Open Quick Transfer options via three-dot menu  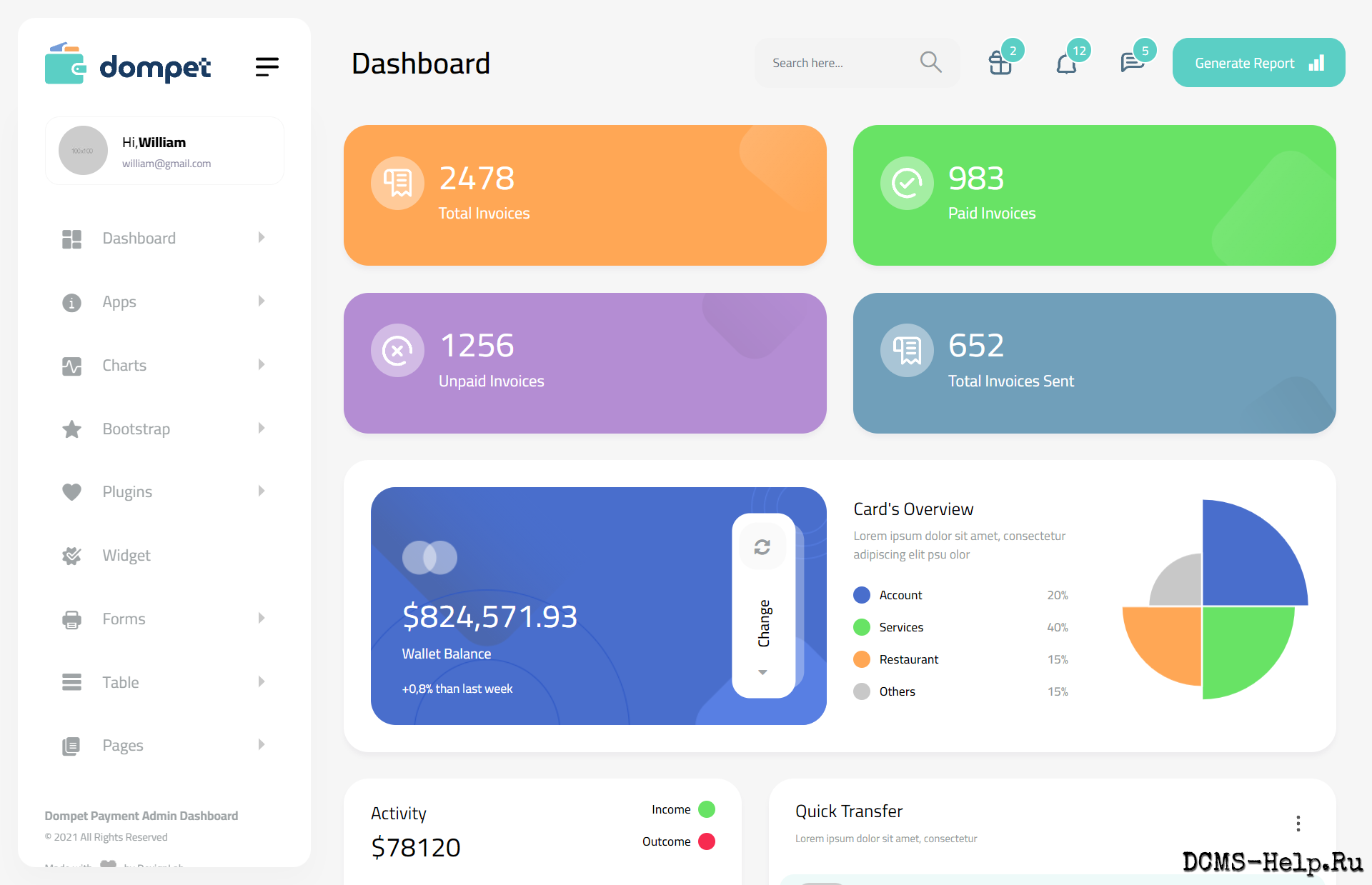[x=1298, y=823]
